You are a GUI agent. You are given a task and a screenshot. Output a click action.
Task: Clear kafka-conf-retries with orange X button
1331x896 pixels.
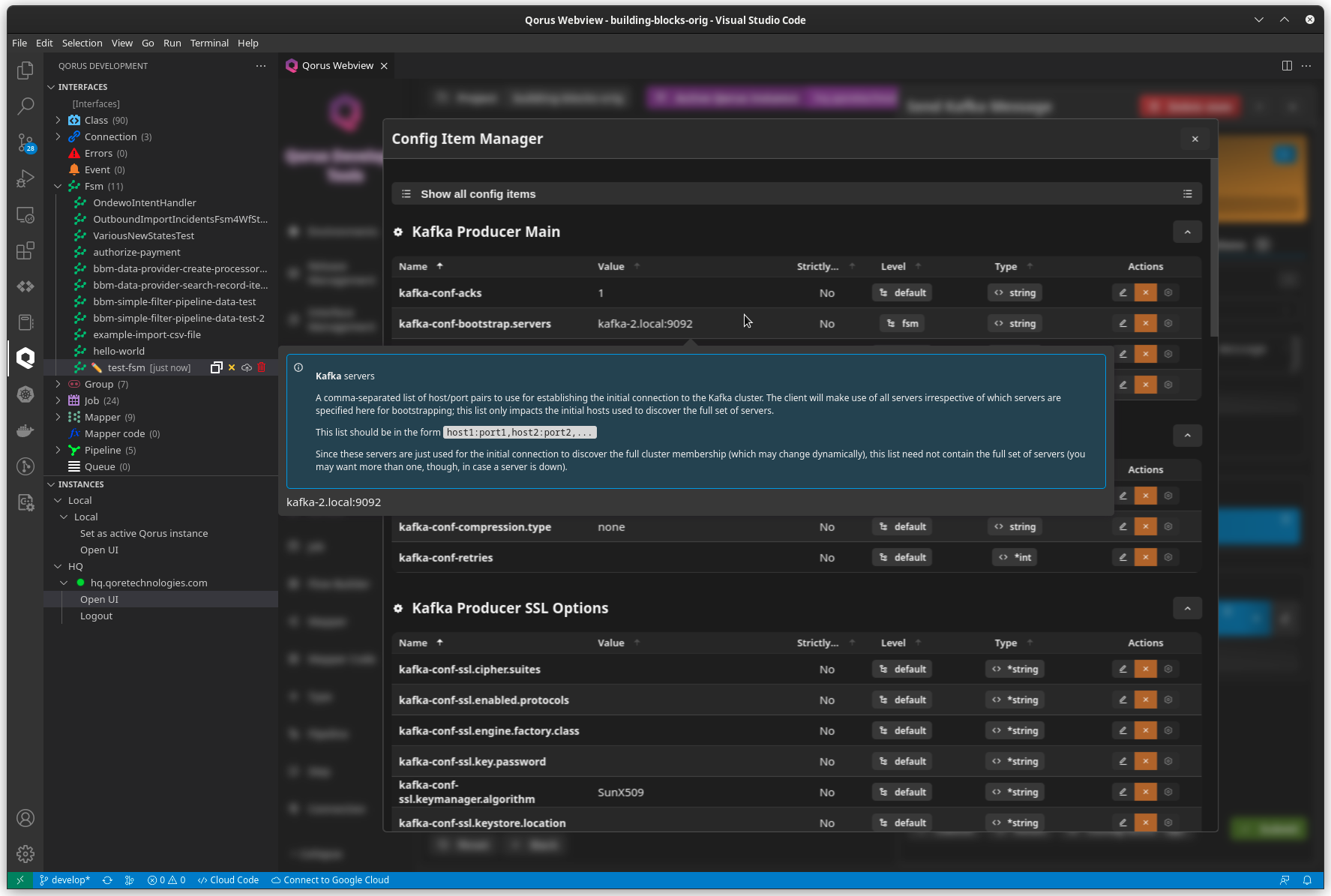1145,558
